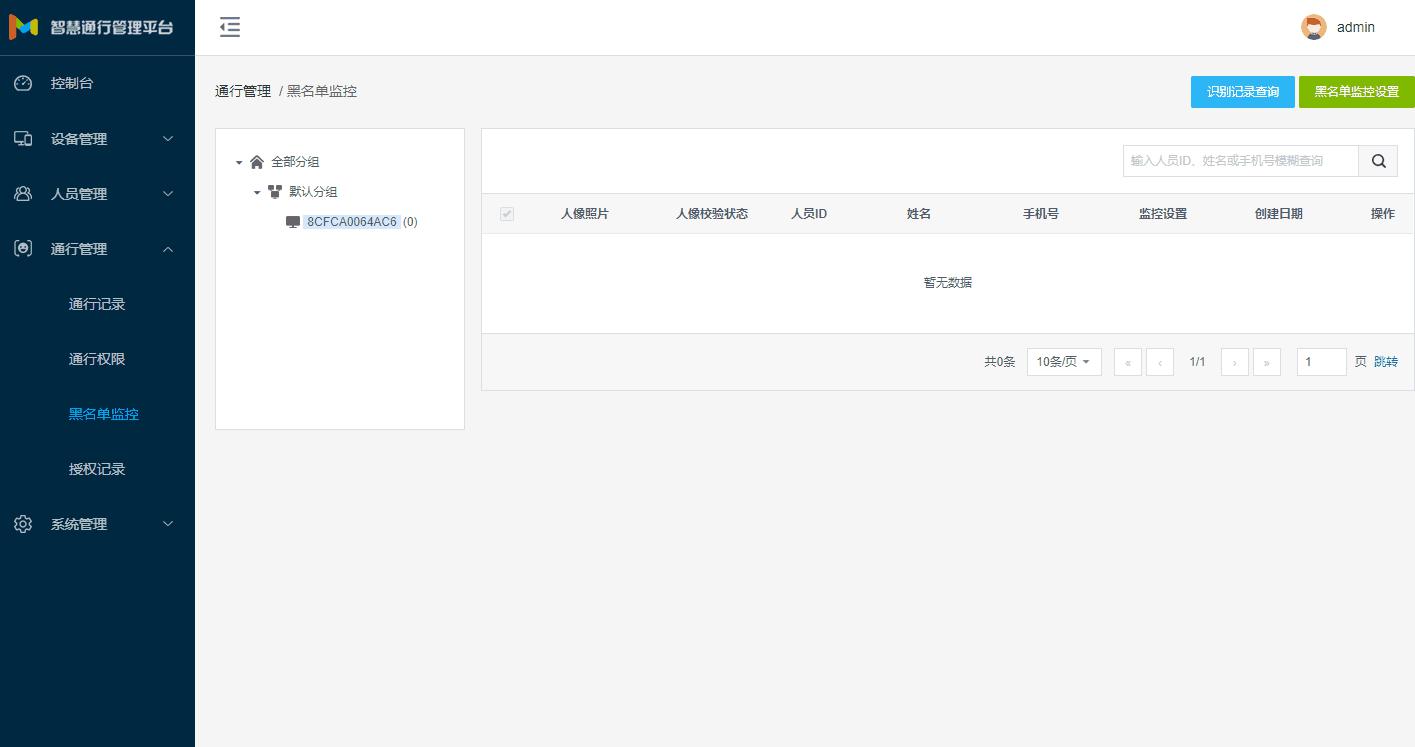
Task: Focus the person ID search input field
Action: point(1240,161)
